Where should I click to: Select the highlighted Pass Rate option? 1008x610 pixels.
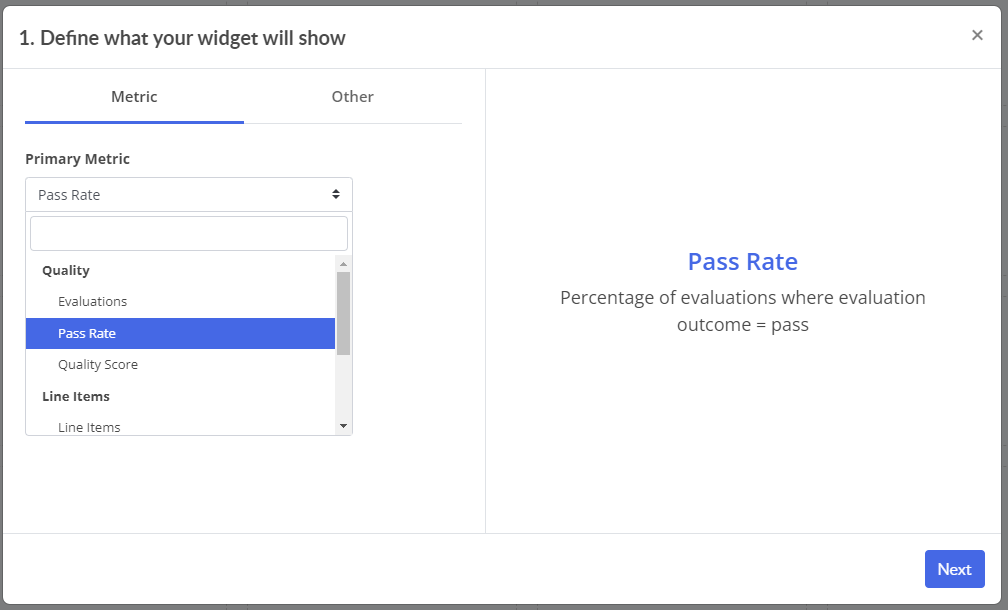click(181, 334)
